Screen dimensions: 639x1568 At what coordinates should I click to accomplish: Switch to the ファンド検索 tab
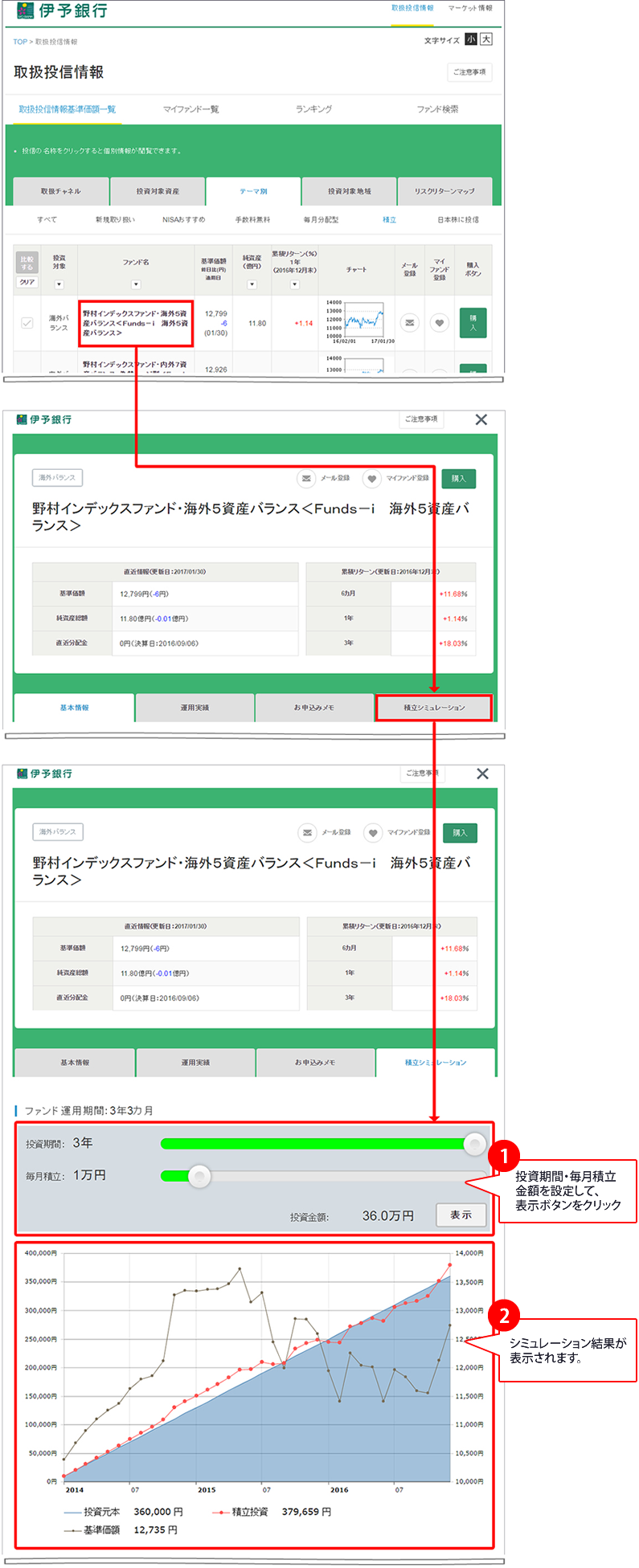(x=437, y=109)
